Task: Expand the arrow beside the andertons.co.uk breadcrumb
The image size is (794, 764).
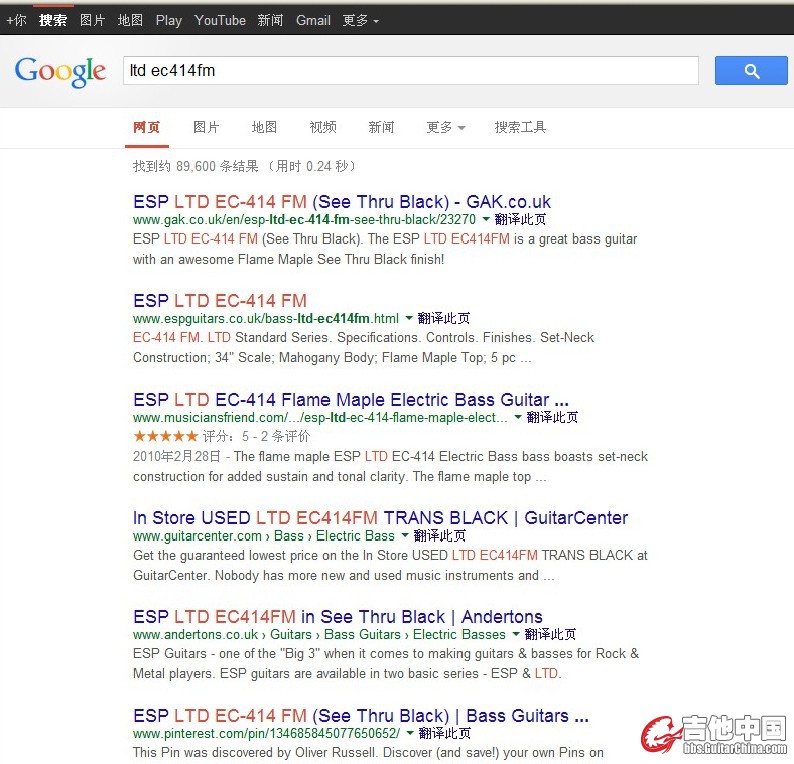Action: pos(515,634)
